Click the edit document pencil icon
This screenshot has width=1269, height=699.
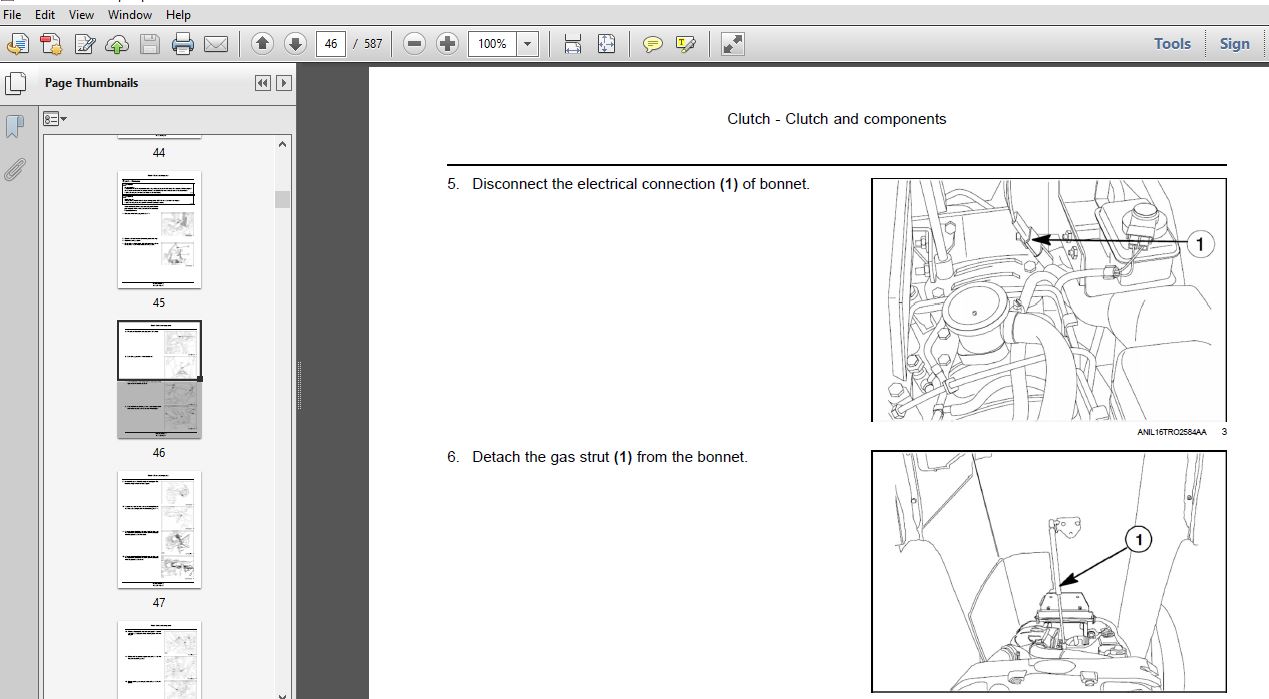(85, 44)
